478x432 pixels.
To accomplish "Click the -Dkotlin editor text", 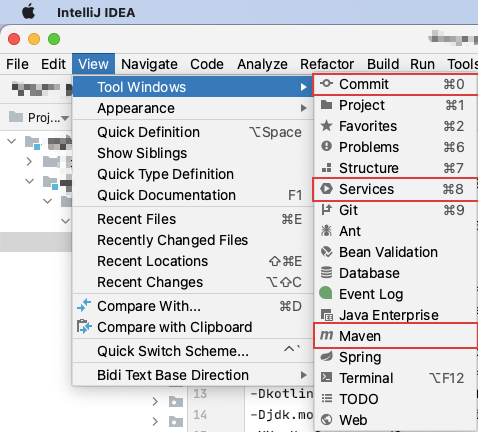I will [282, 394].
